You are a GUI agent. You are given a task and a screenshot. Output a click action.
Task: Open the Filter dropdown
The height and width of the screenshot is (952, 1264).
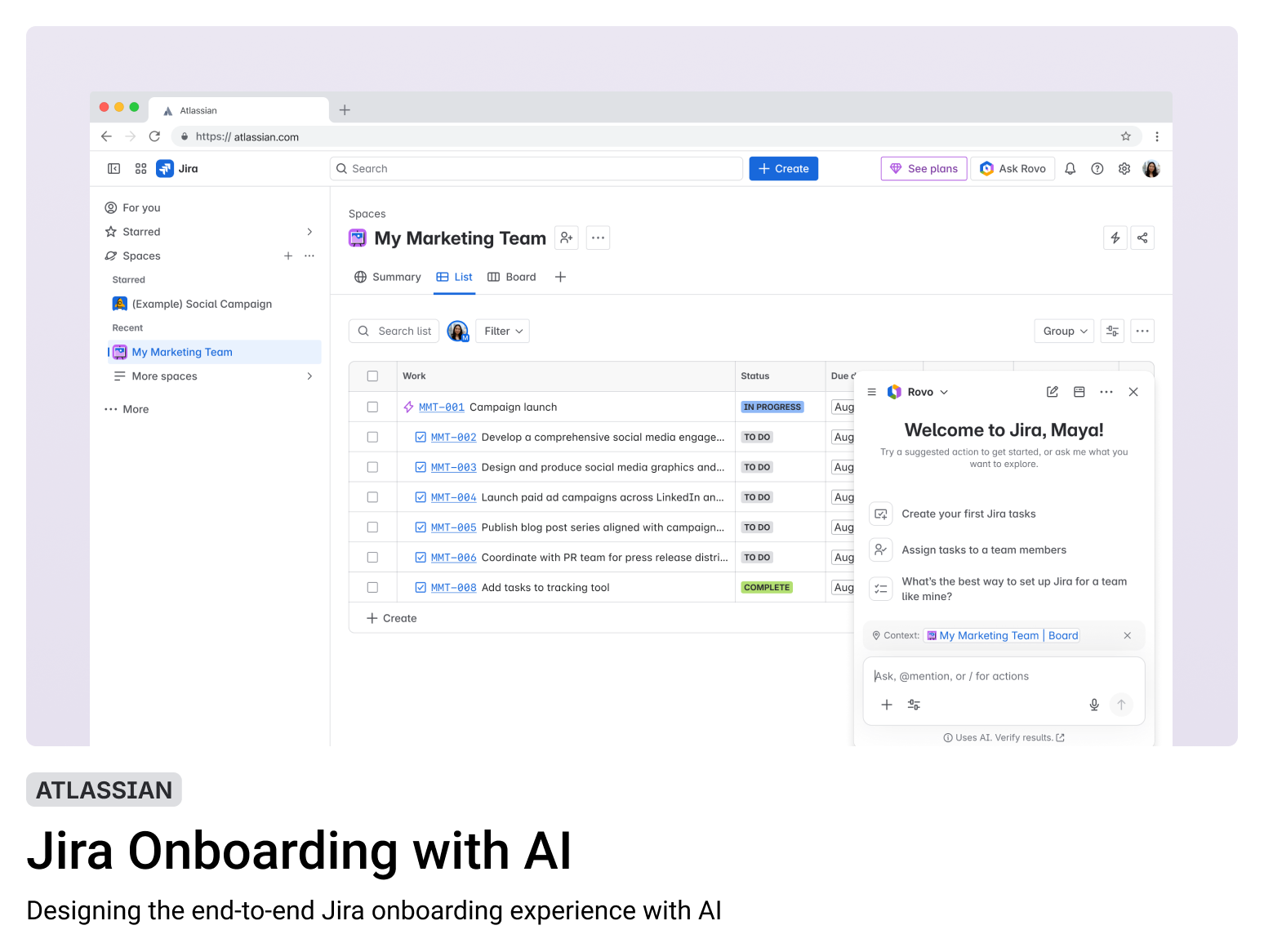point(502,331)
